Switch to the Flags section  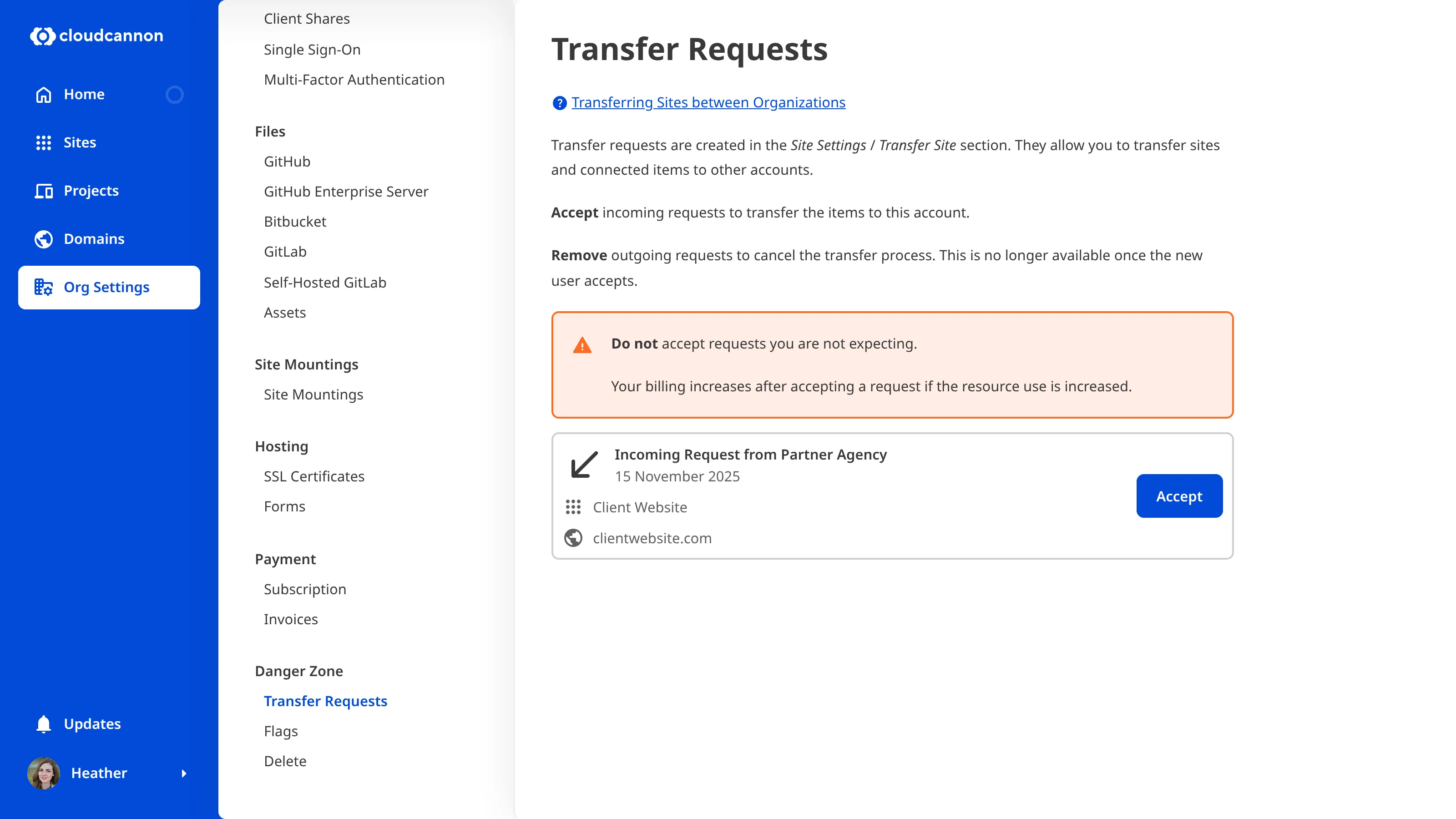(x=280, y=731)
